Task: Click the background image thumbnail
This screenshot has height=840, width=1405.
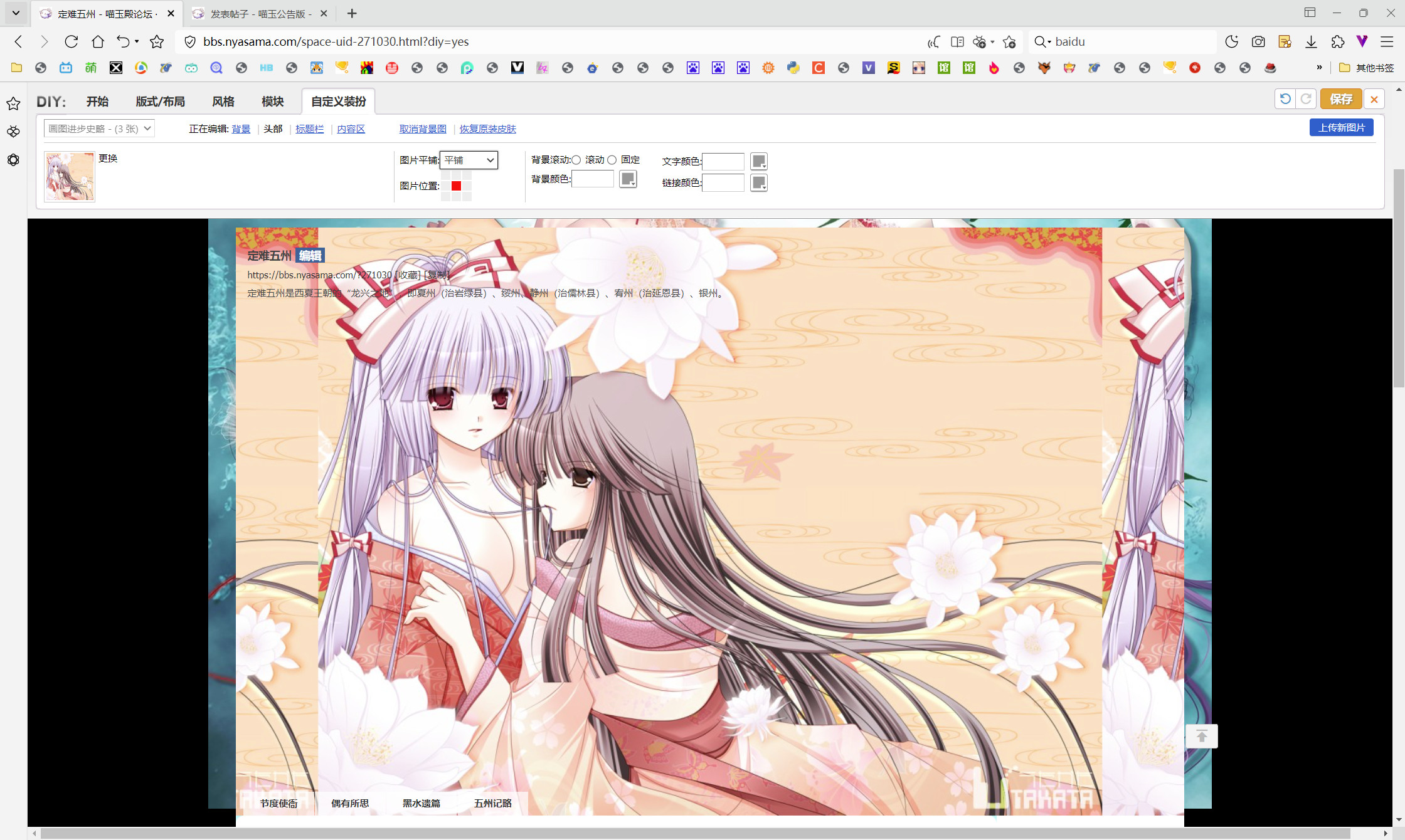Action: (x=70, y=176)
